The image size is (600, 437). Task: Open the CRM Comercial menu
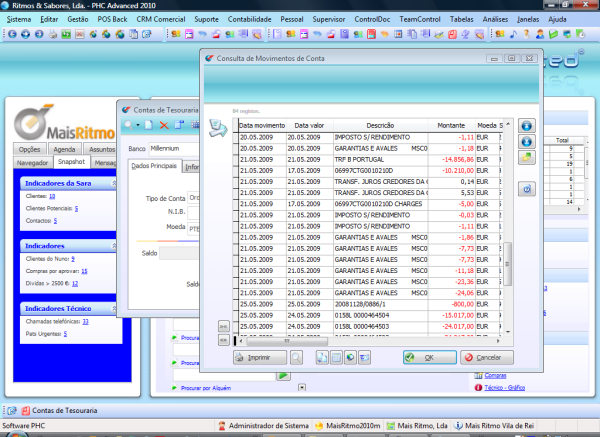coord(161,19)
